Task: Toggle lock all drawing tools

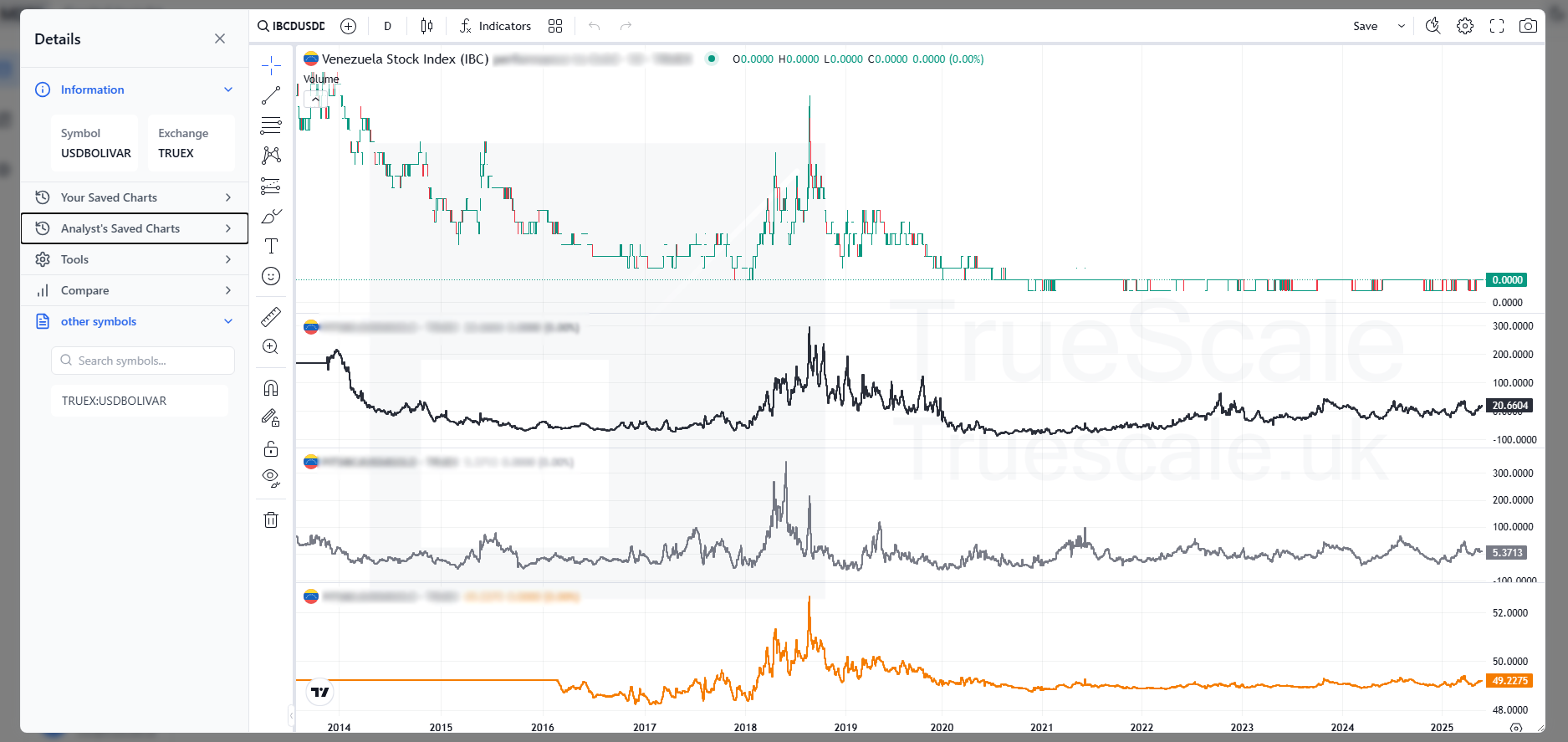Action: click(271, 449)
